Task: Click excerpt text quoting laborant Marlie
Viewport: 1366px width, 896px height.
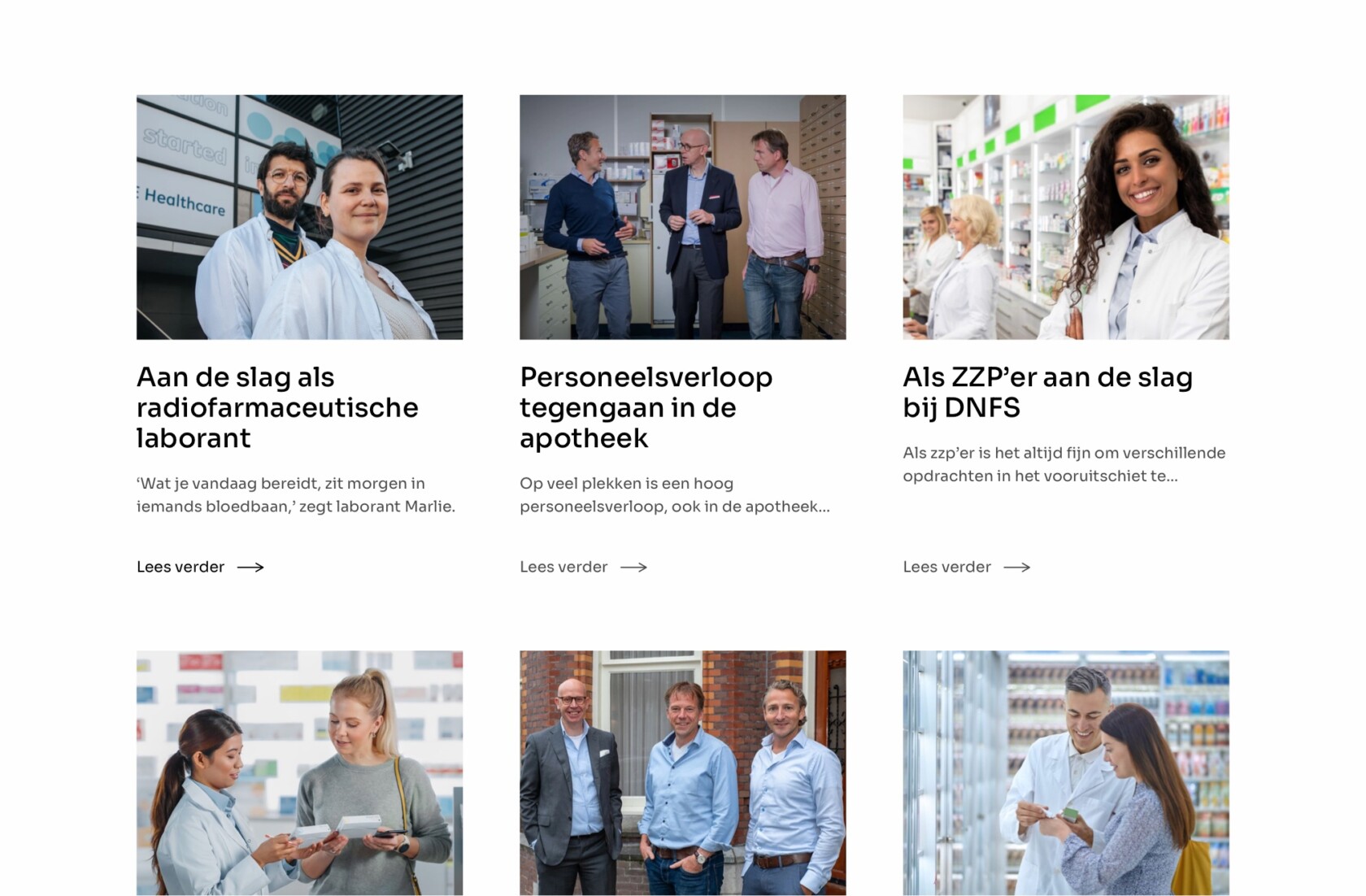Action: pos(296,494)
